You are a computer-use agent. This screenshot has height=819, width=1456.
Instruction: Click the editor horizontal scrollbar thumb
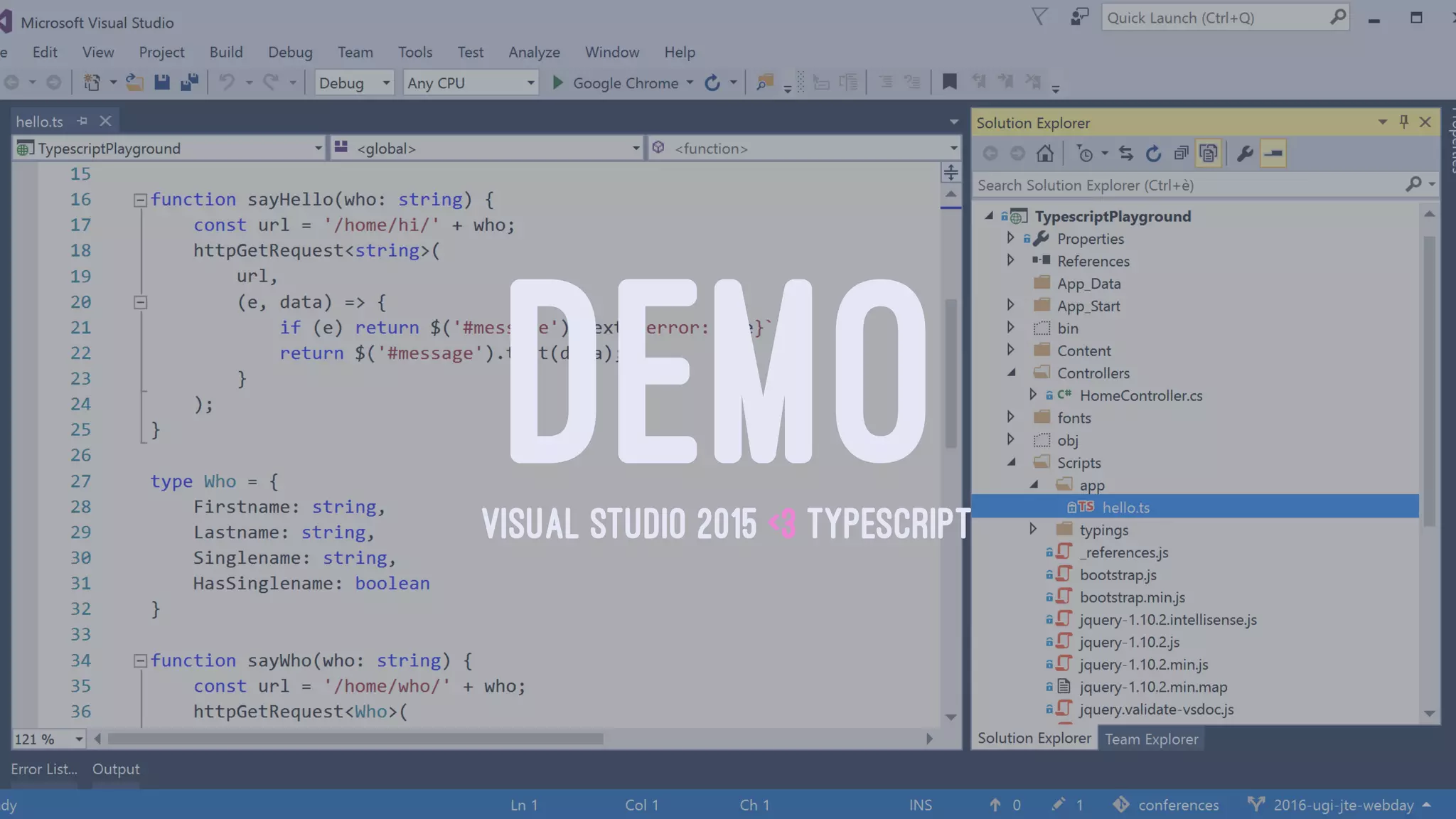coord(355,739)
